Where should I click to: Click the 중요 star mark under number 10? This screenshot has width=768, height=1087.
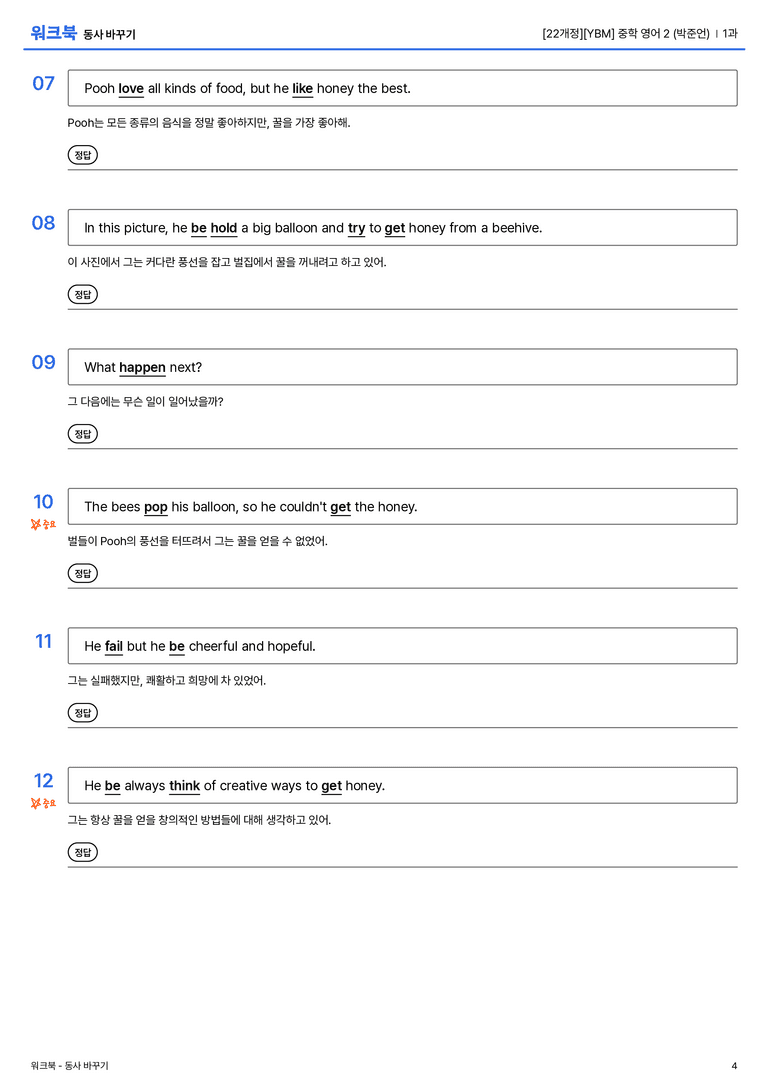tap(43, 525)
